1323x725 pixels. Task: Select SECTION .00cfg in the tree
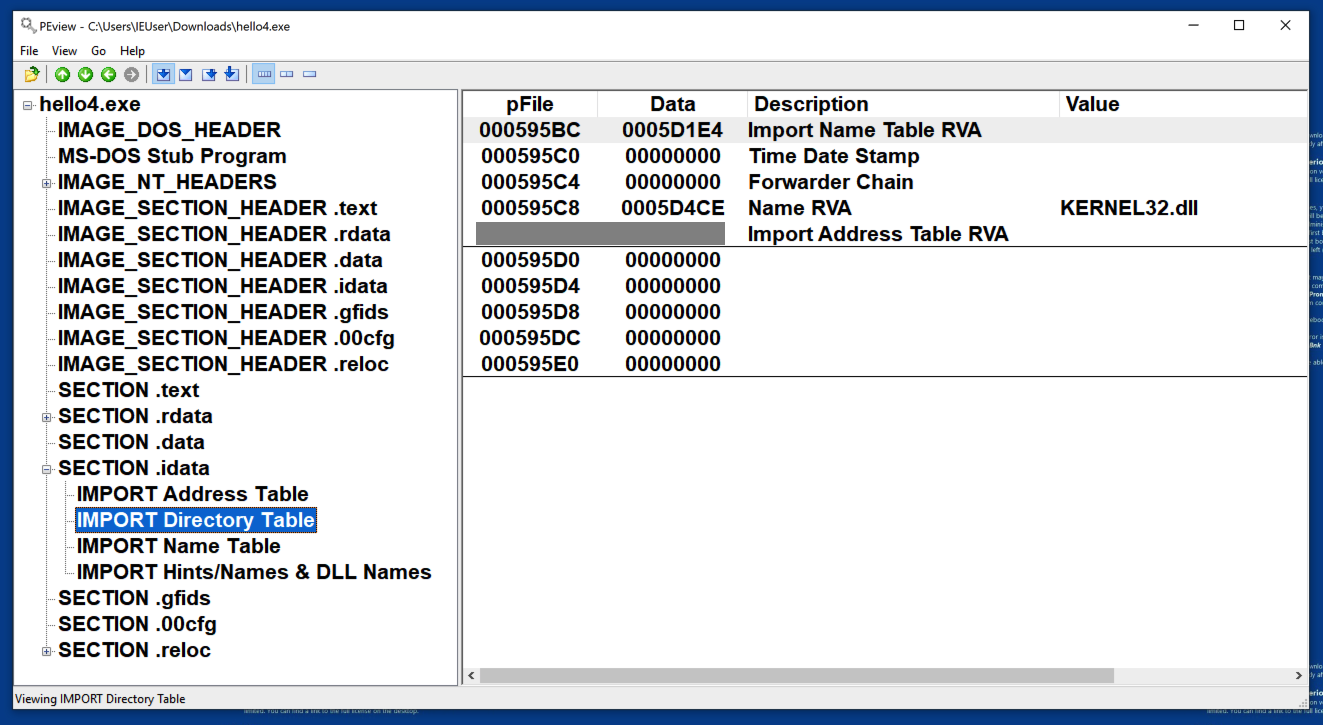(137, 624)
